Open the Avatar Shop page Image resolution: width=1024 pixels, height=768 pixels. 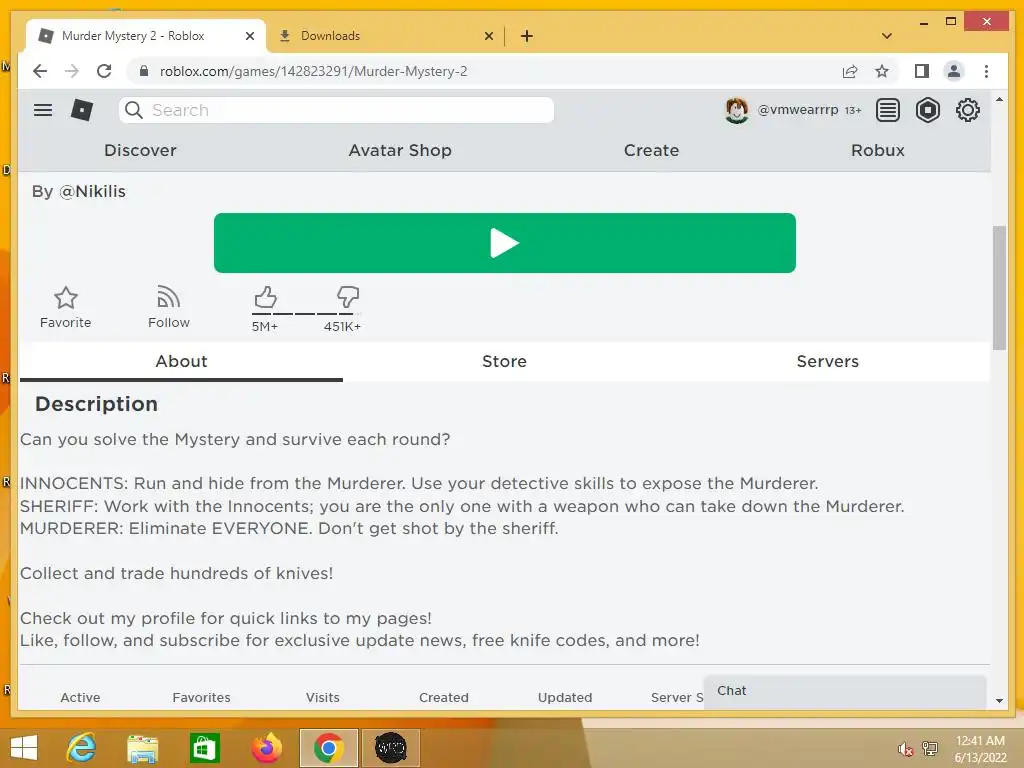pos(400,150)
